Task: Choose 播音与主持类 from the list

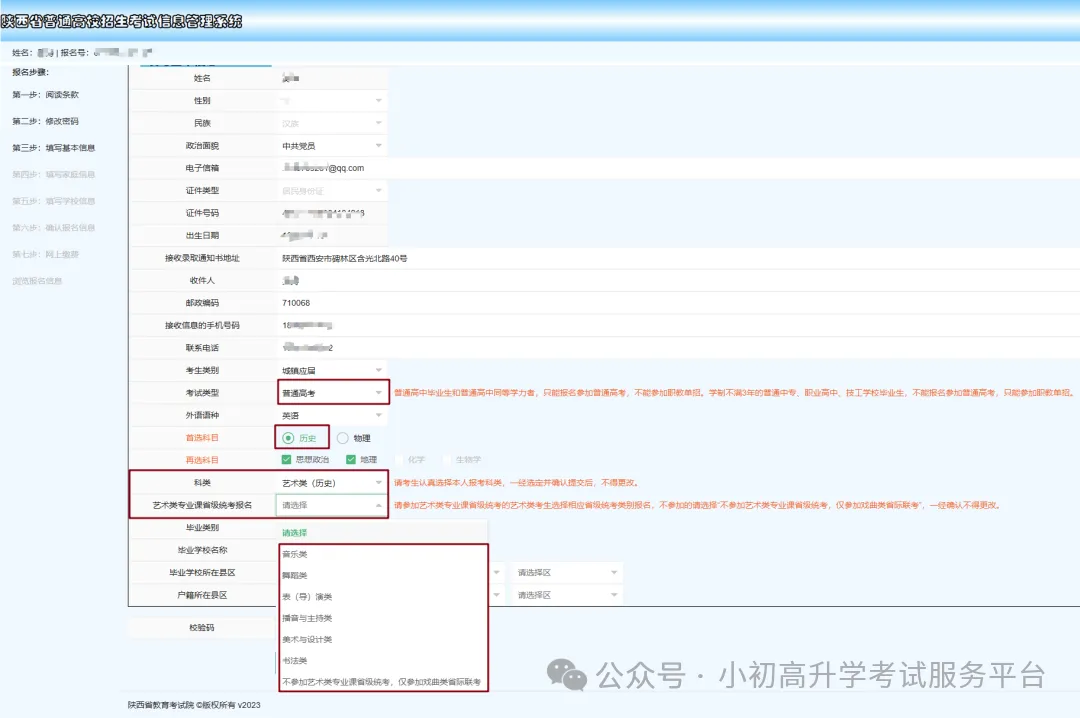Action: tap(383, 618)
